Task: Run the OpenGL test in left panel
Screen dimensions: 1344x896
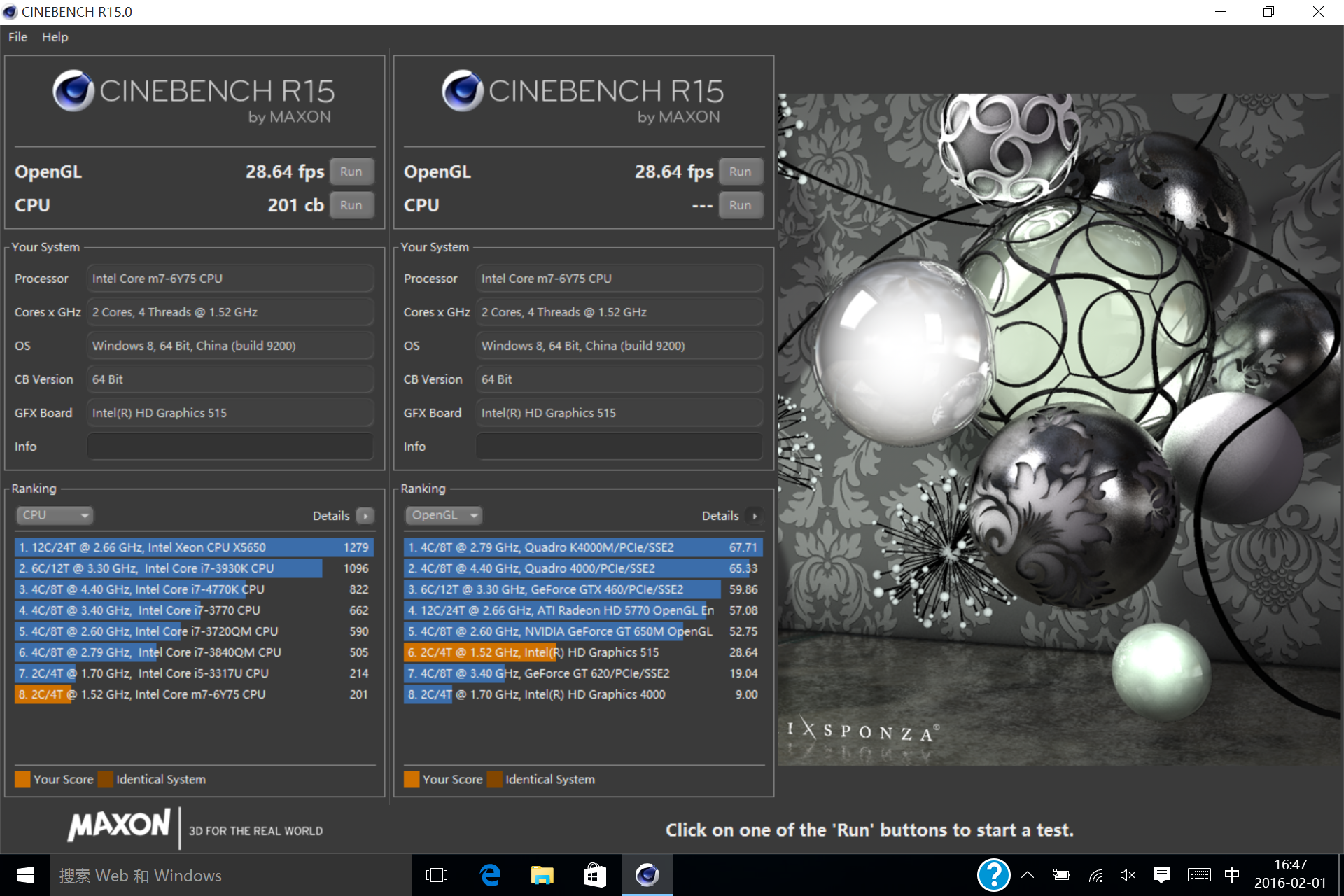Action: click(x=351, y=171)
